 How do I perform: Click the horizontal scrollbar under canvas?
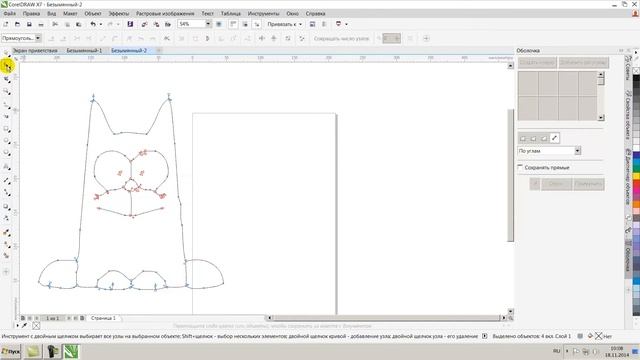pyautogui.click(x=386, y=318)
